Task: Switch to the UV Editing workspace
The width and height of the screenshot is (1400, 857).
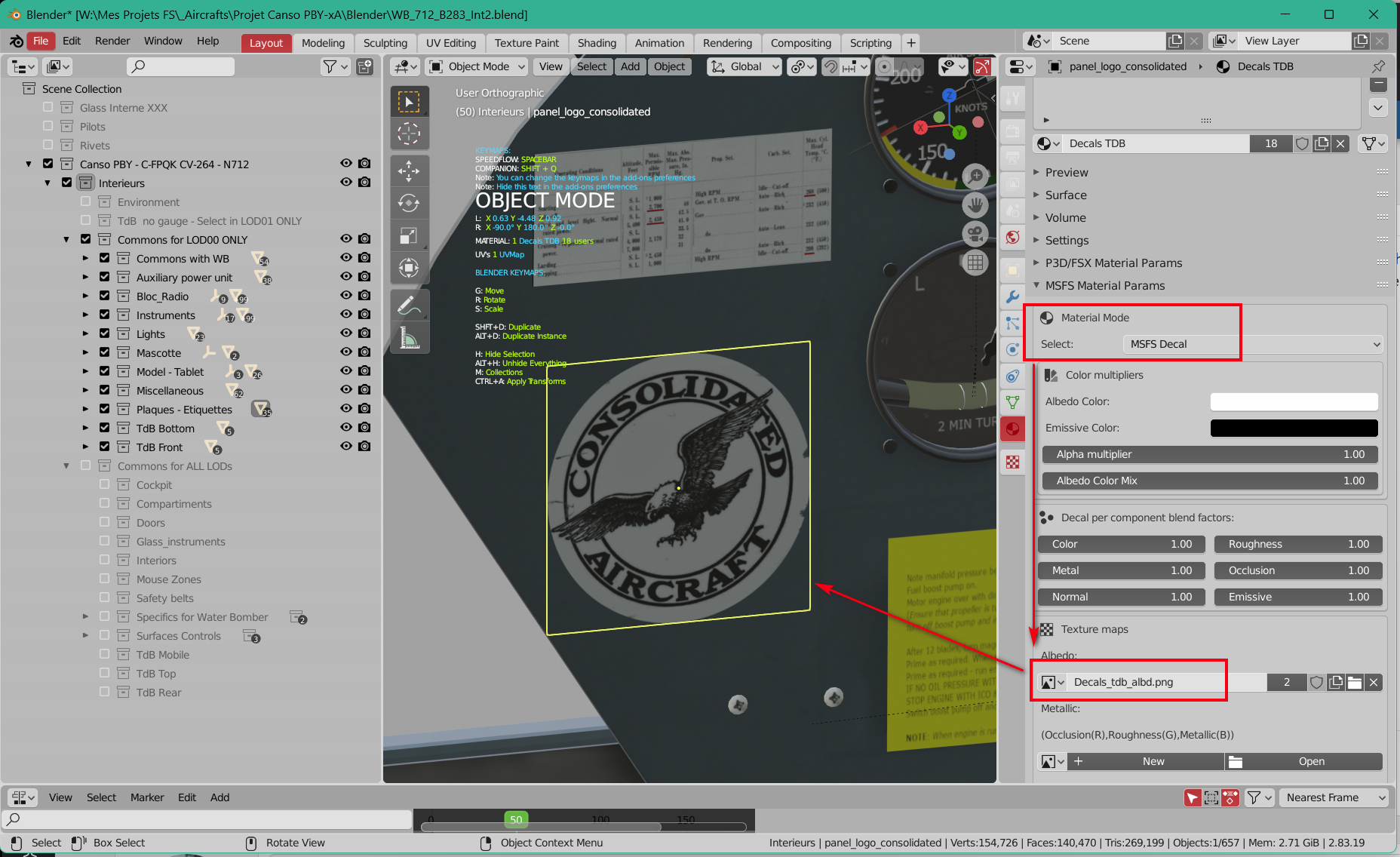Action: (451, 43)
